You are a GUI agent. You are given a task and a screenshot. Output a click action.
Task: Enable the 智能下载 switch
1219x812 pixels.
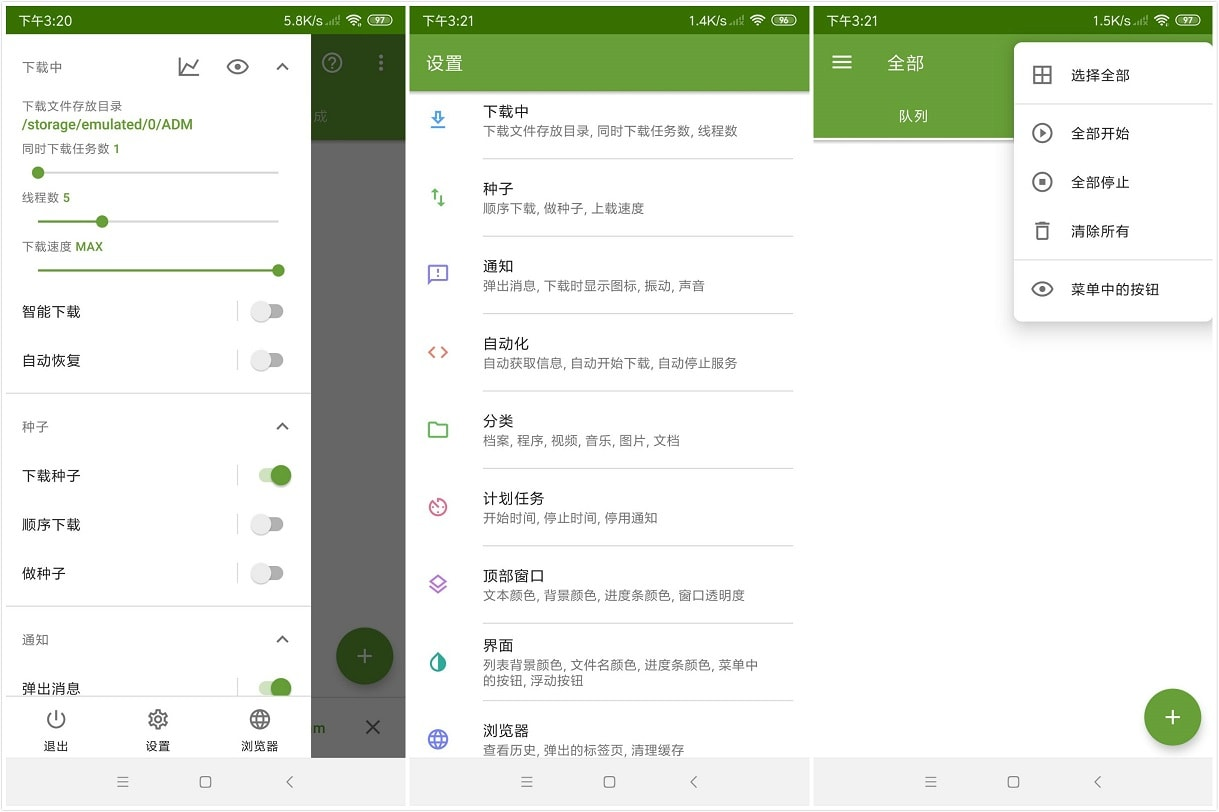click(x=266, y=311)
